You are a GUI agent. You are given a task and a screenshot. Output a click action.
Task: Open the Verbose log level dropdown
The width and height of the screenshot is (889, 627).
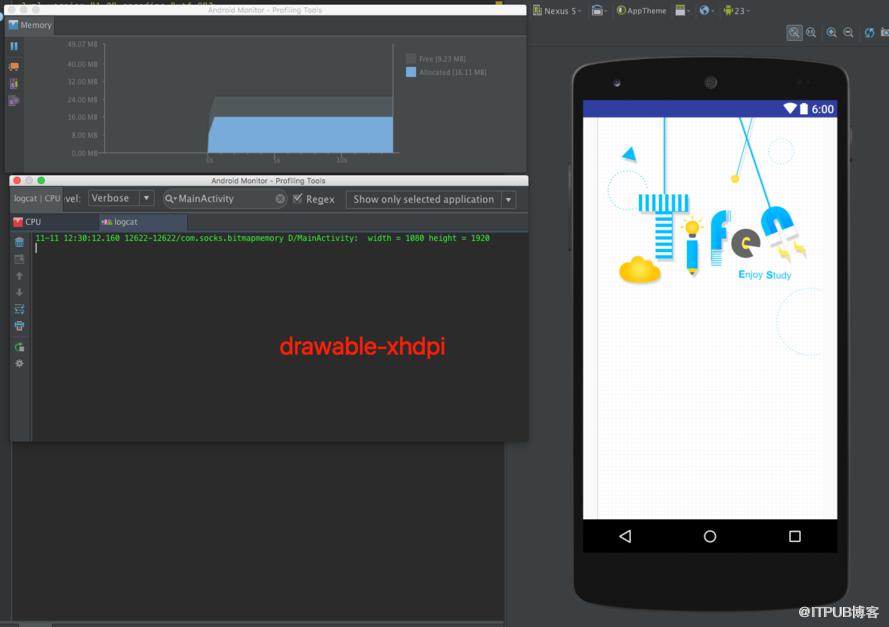pyautogui.click(x=121, y=198)
